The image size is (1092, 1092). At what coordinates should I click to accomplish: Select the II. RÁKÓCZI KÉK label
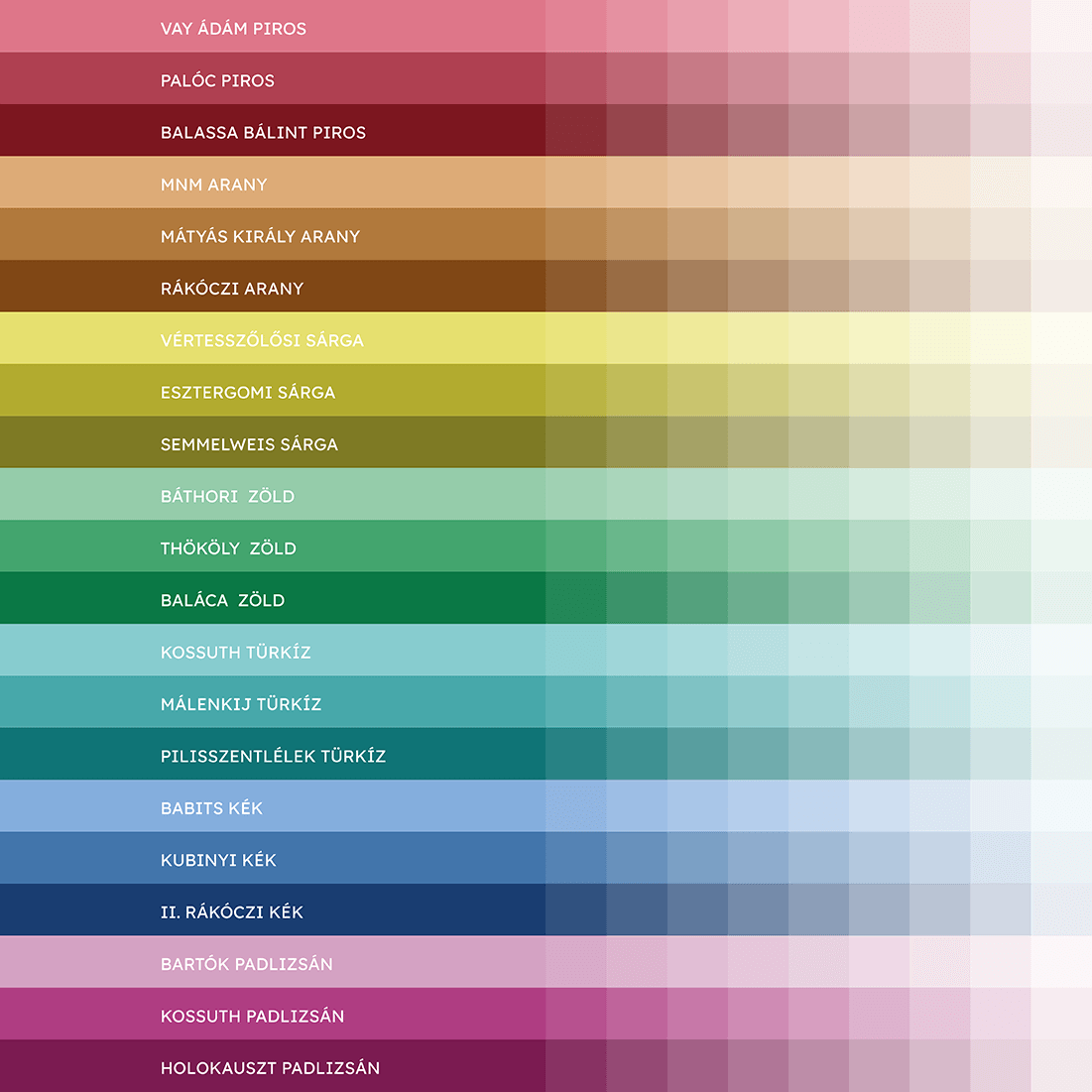(232, 912)
